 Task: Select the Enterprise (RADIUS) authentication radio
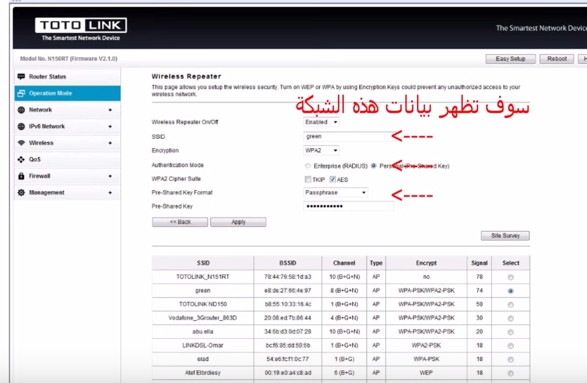[x=308, y=166]
